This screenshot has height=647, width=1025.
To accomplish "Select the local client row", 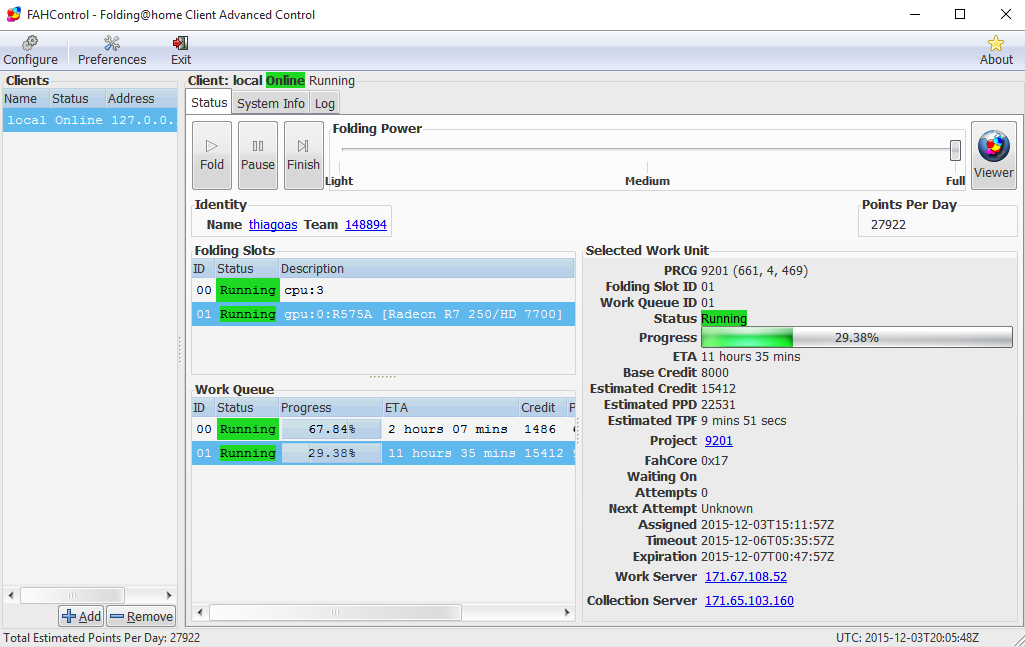I will point(90,120).
